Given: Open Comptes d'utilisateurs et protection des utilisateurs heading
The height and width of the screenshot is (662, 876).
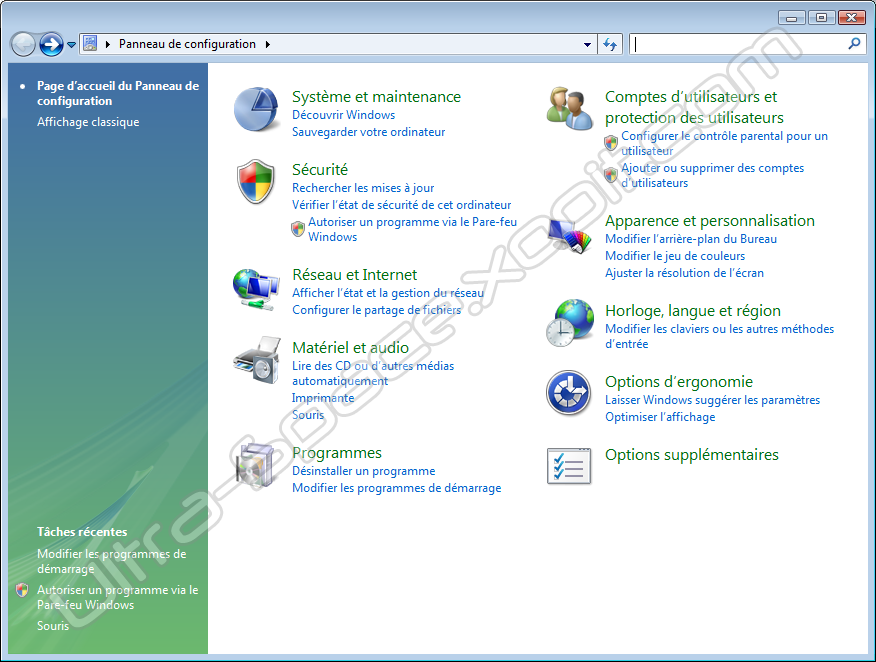Looking at the screenshot, I should (x=694, y=107).
